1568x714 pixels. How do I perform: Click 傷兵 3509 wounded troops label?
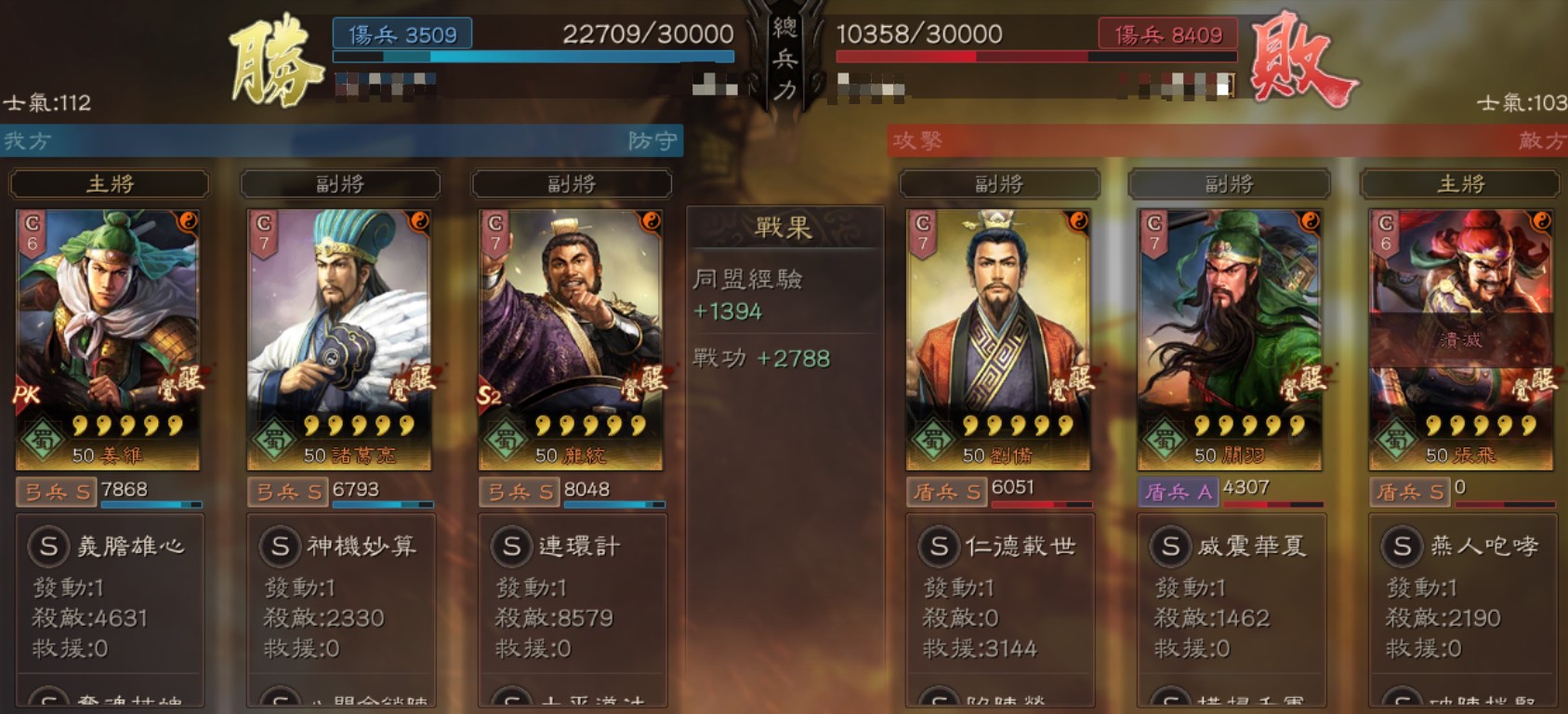coord(402,34)
